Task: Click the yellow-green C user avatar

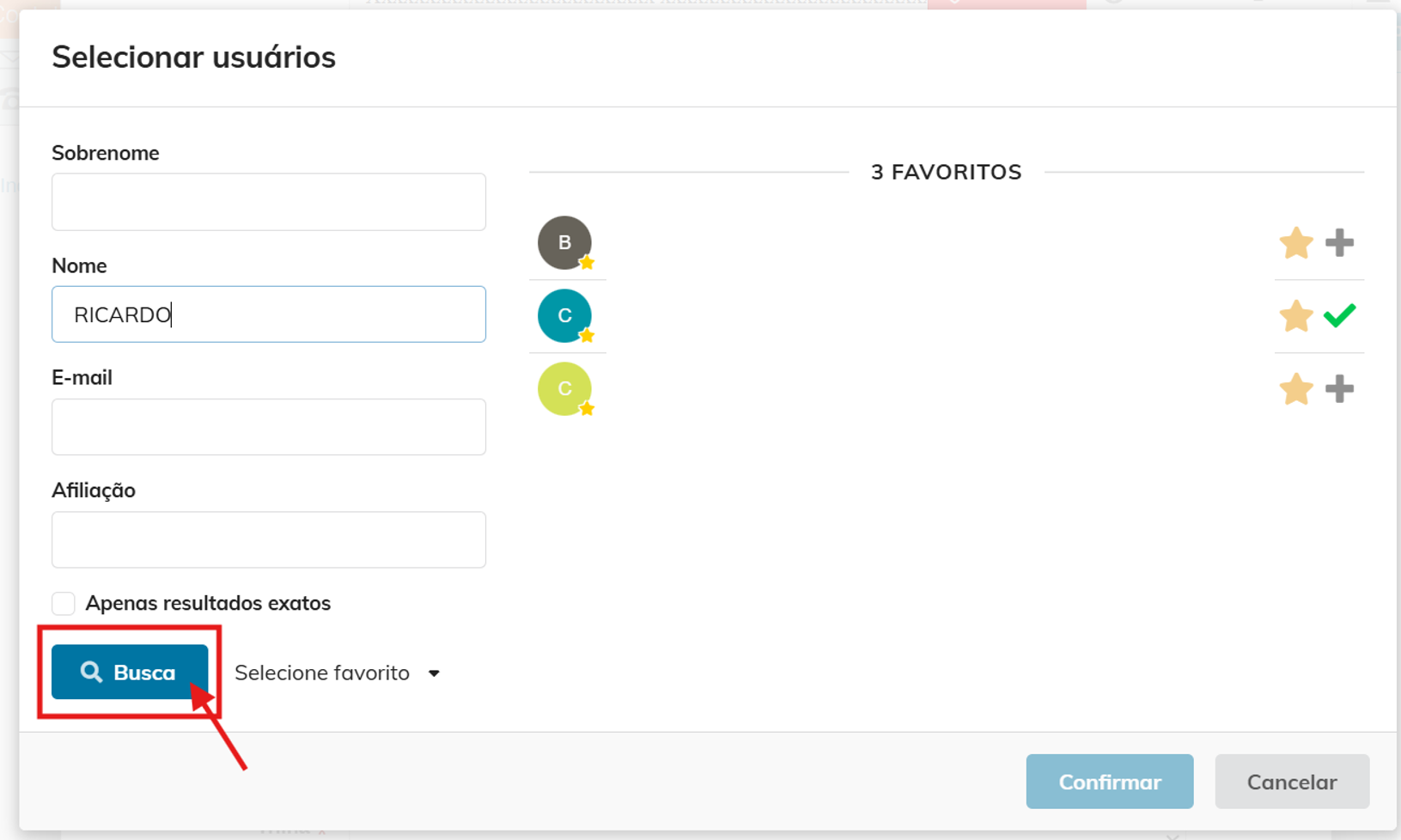Action: (564, 388)
